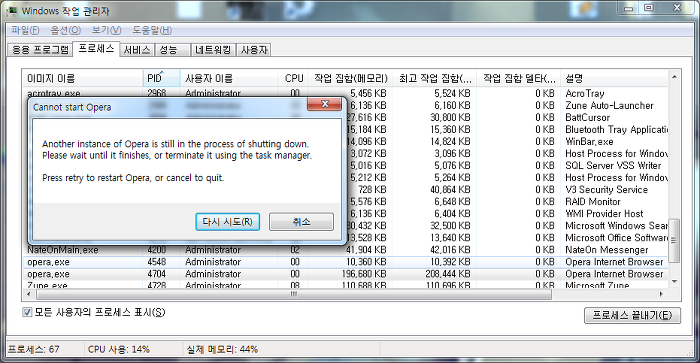Image resolution: width=700 pixels, height=363 pixels.
Task: Open the 파일(F) menu
Action: [25, 30]
